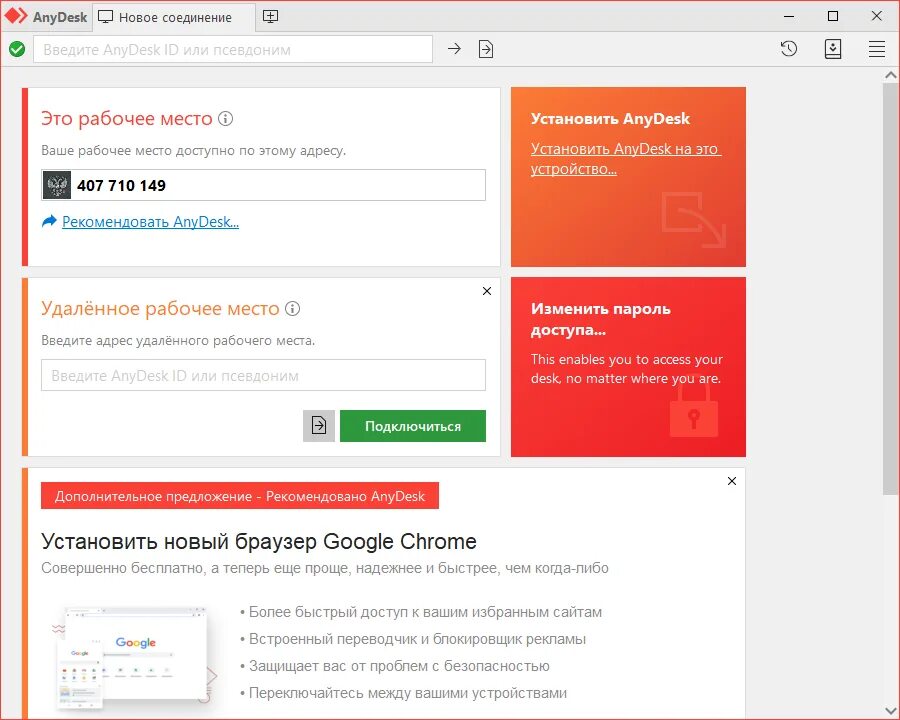Click the Изменить пароль доступа tile

click(629, 367)
